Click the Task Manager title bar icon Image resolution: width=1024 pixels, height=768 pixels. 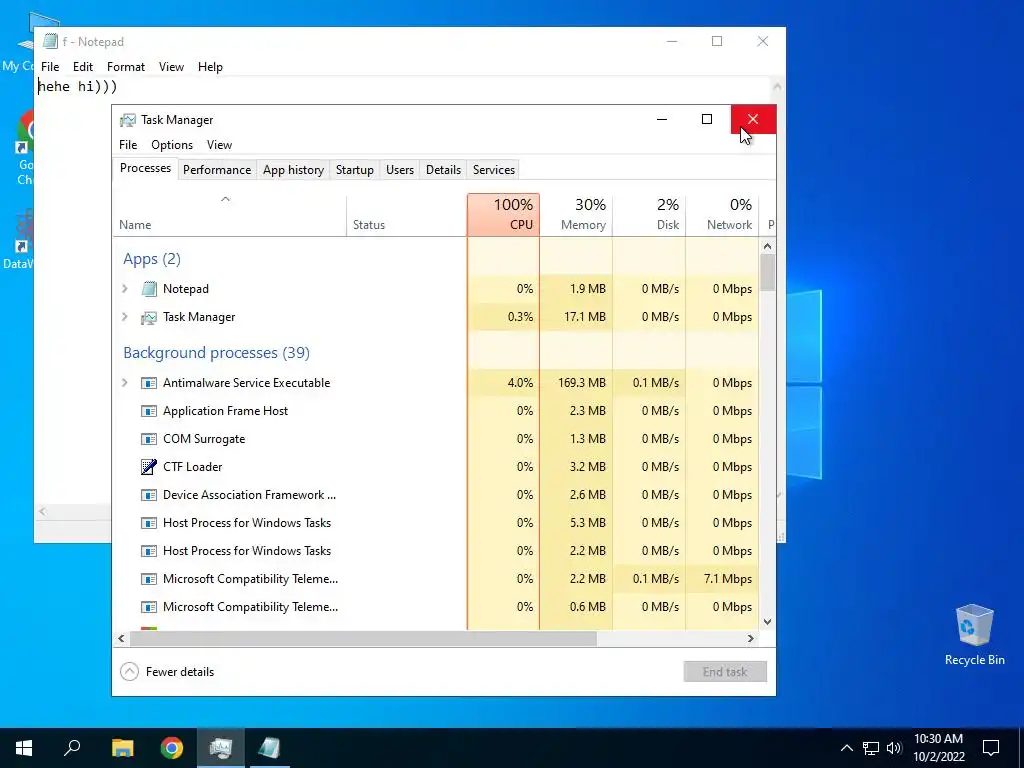point(128,120)
